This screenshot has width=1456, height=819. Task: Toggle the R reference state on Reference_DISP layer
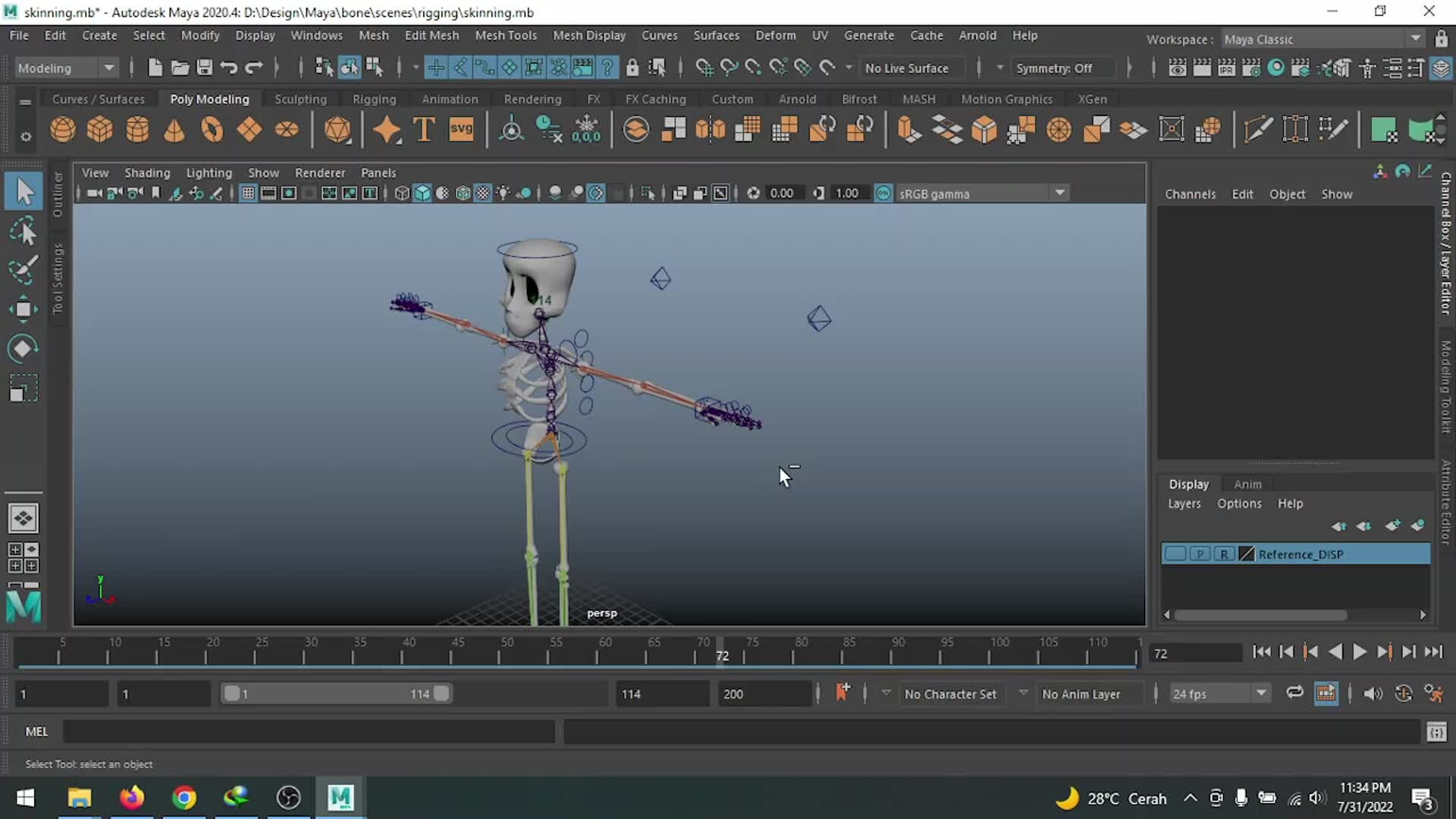1224,554
